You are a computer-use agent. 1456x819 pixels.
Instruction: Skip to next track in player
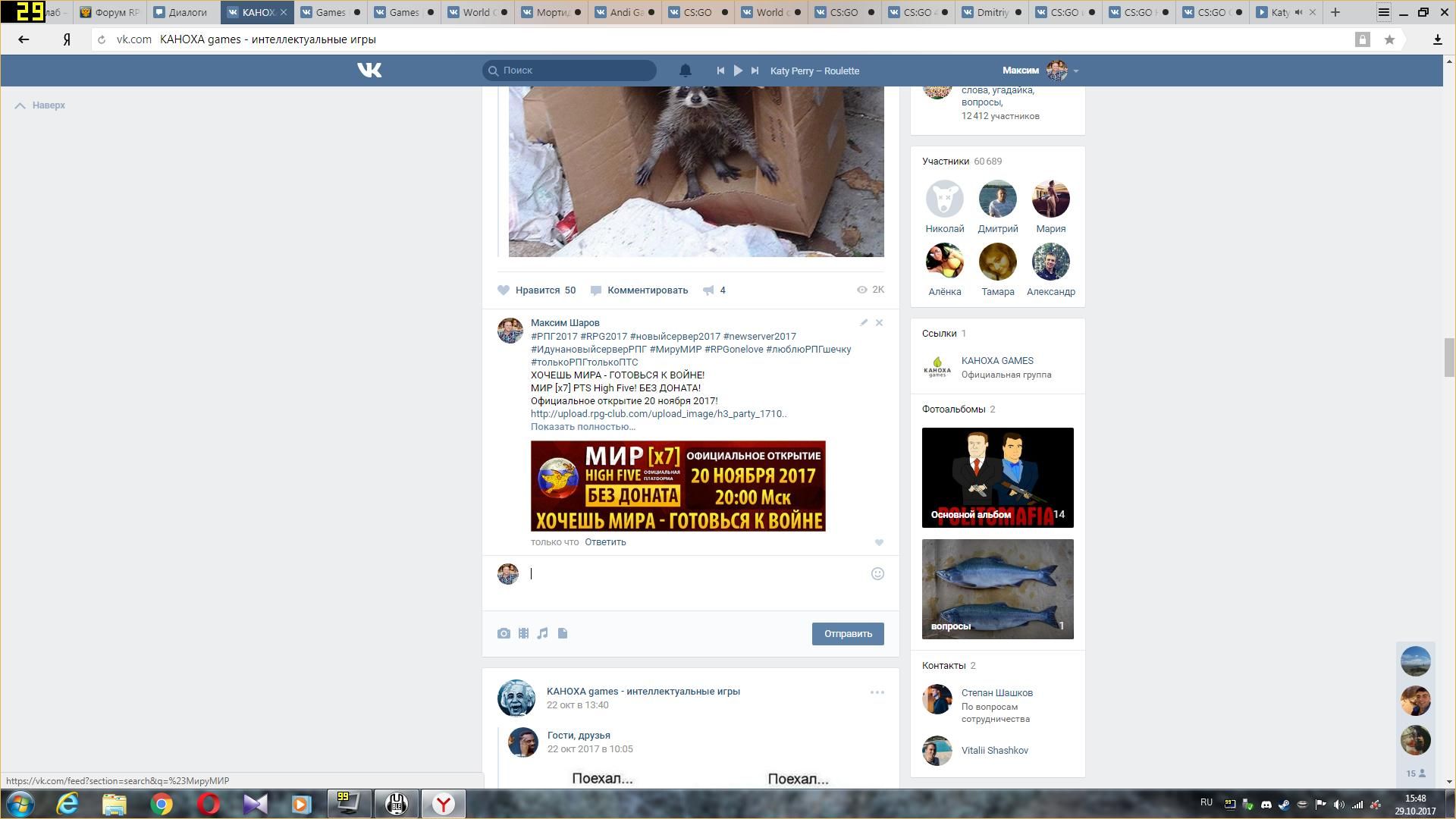click(x=755, y=71)
